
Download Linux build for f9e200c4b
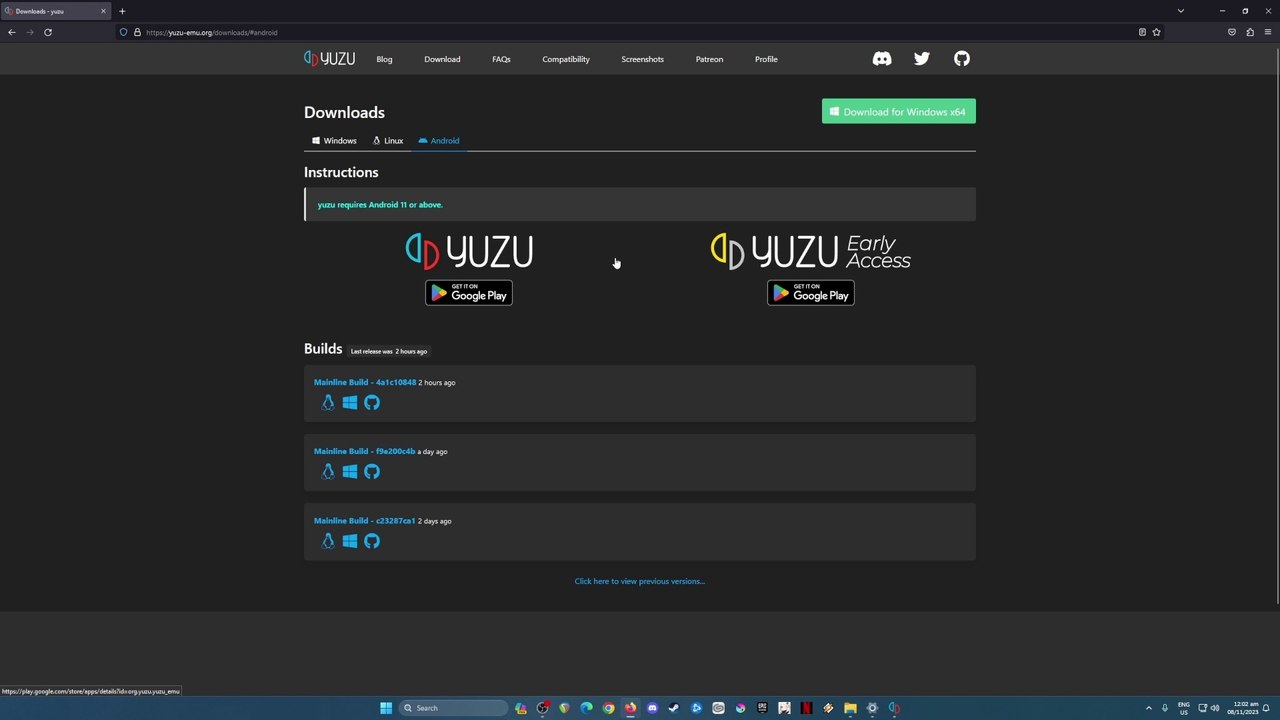(328, 472)
